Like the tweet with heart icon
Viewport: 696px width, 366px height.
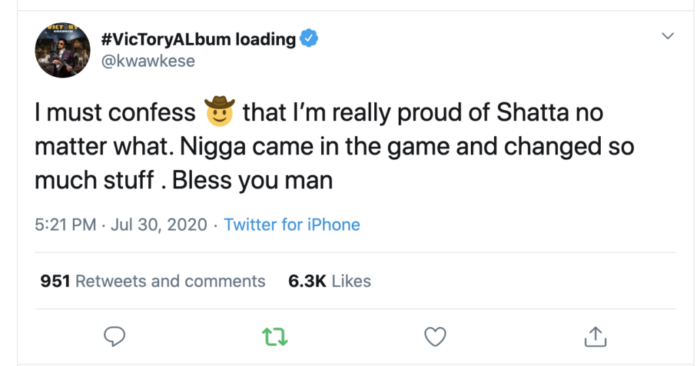[x=435, y=337]
